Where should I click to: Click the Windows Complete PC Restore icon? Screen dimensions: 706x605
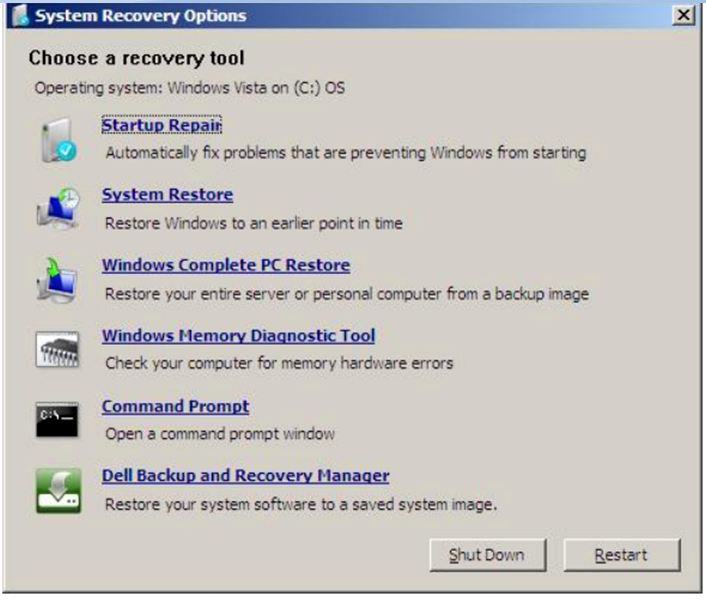[57, 280]
